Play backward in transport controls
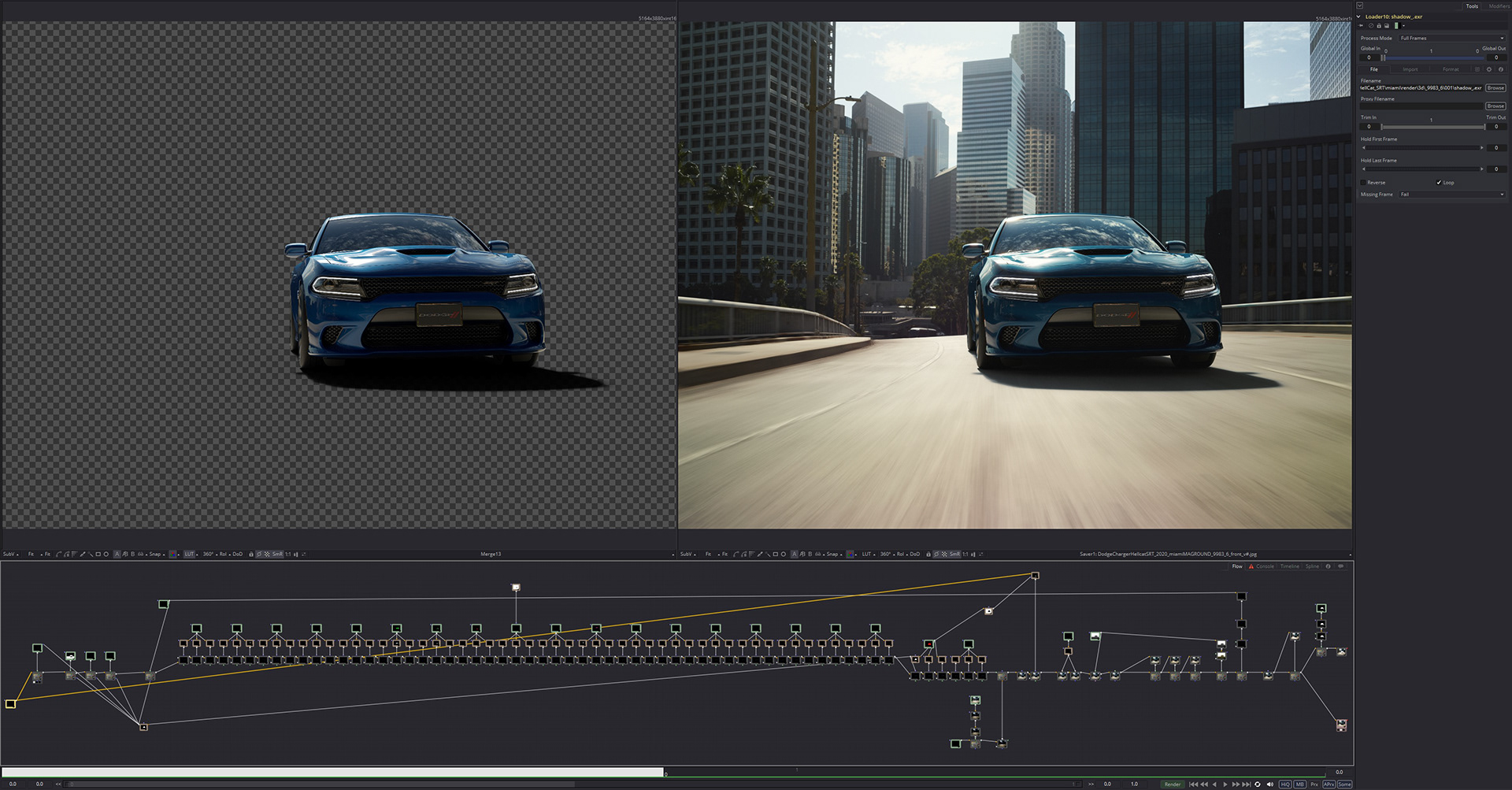The height and width of the screenshot is (790, 1512). [x=1214, y=784]
